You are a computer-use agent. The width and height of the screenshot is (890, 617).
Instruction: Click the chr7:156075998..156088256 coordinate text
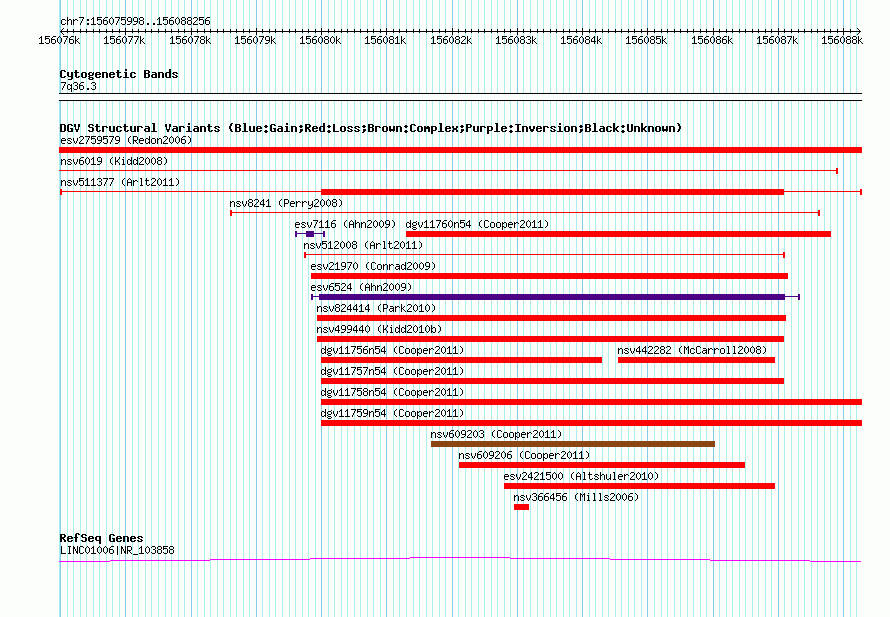[x=135, y=21]
